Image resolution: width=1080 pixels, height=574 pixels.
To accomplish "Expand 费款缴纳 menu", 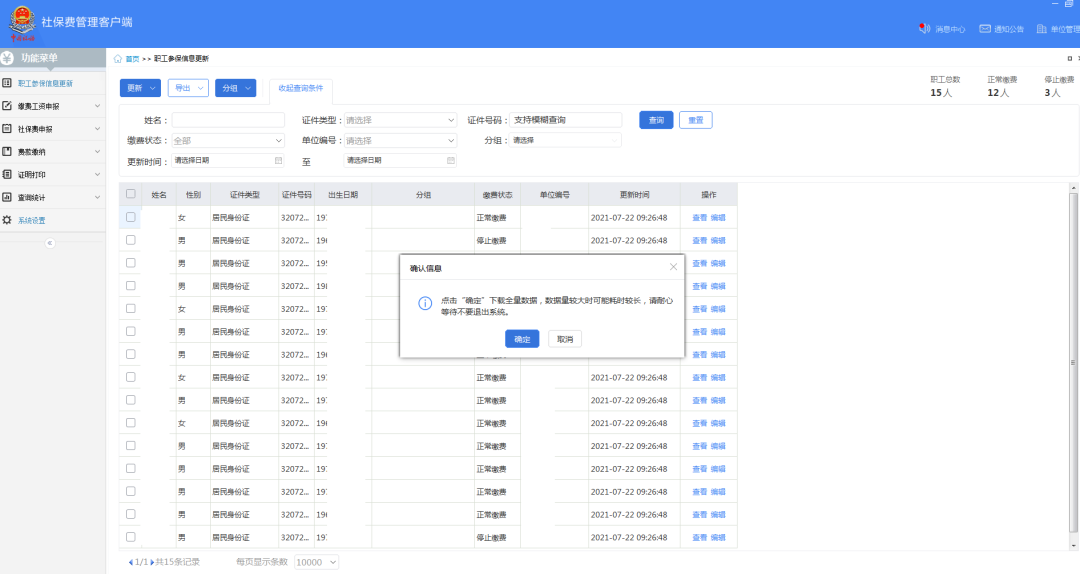I will [x=52, y=152].
